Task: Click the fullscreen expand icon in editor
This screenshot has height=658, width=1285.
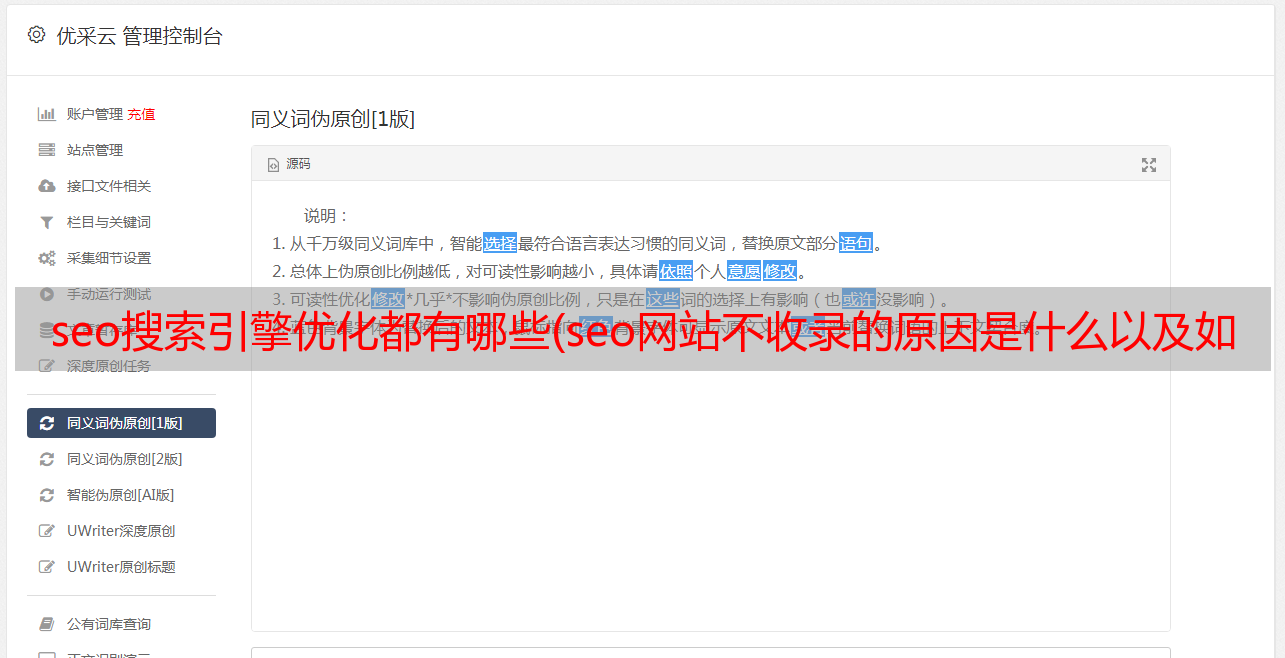Action: pos(1149,165)
